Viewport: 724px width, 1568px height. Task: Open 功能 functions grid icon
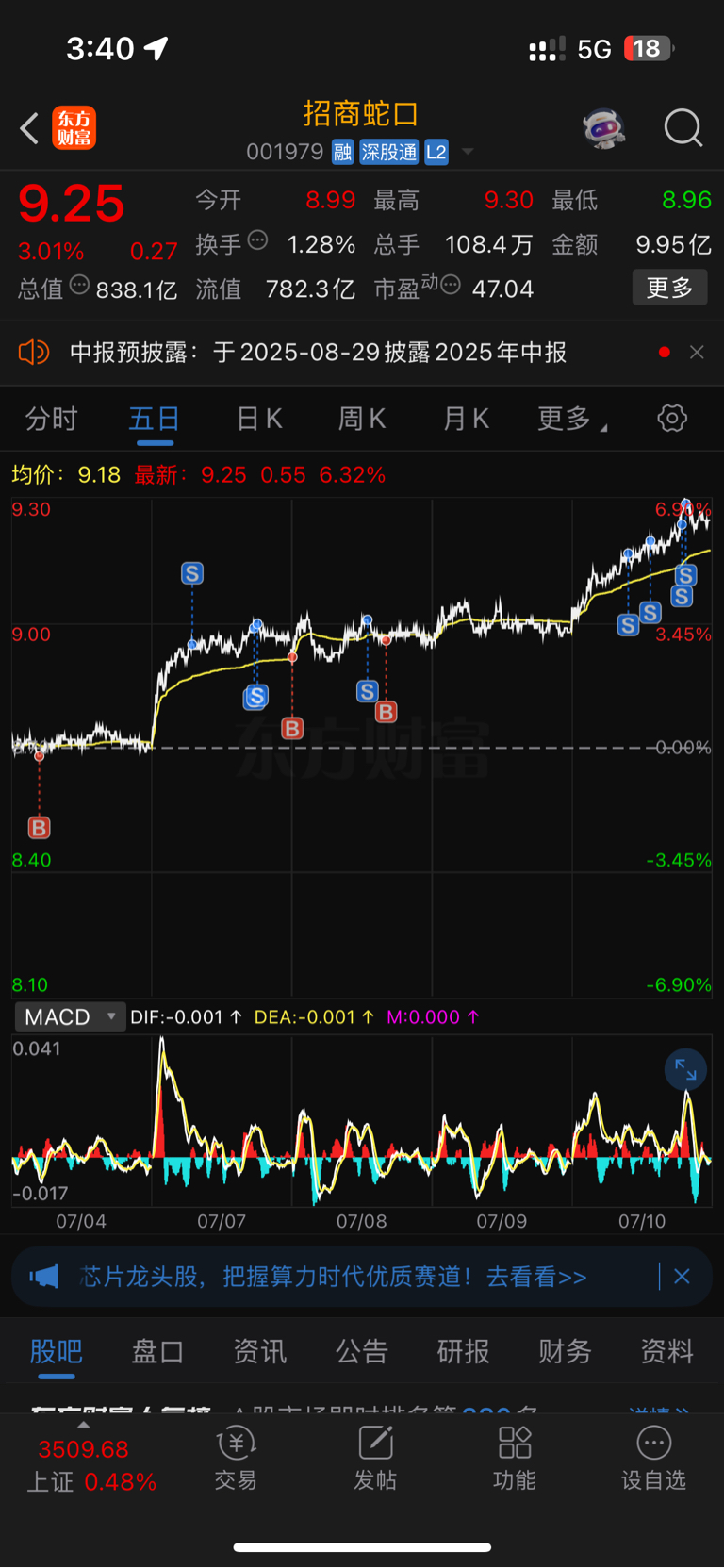[x=515, y=1459]
